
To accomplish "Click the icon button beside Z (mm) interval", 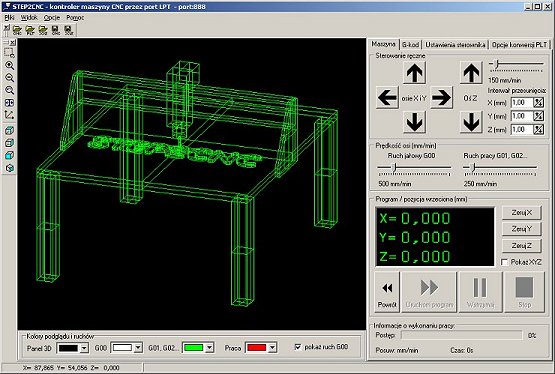I will pos(538,130).
